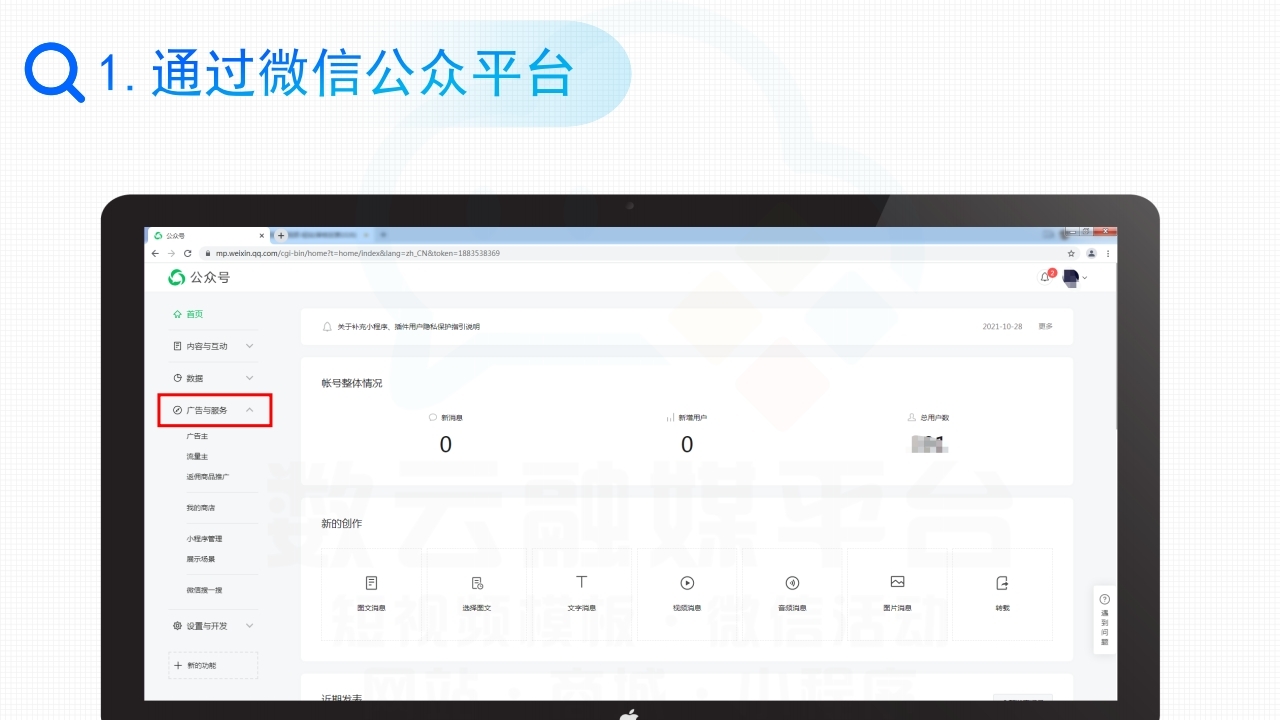Reload the page with the refresh icon

(187, 253)
